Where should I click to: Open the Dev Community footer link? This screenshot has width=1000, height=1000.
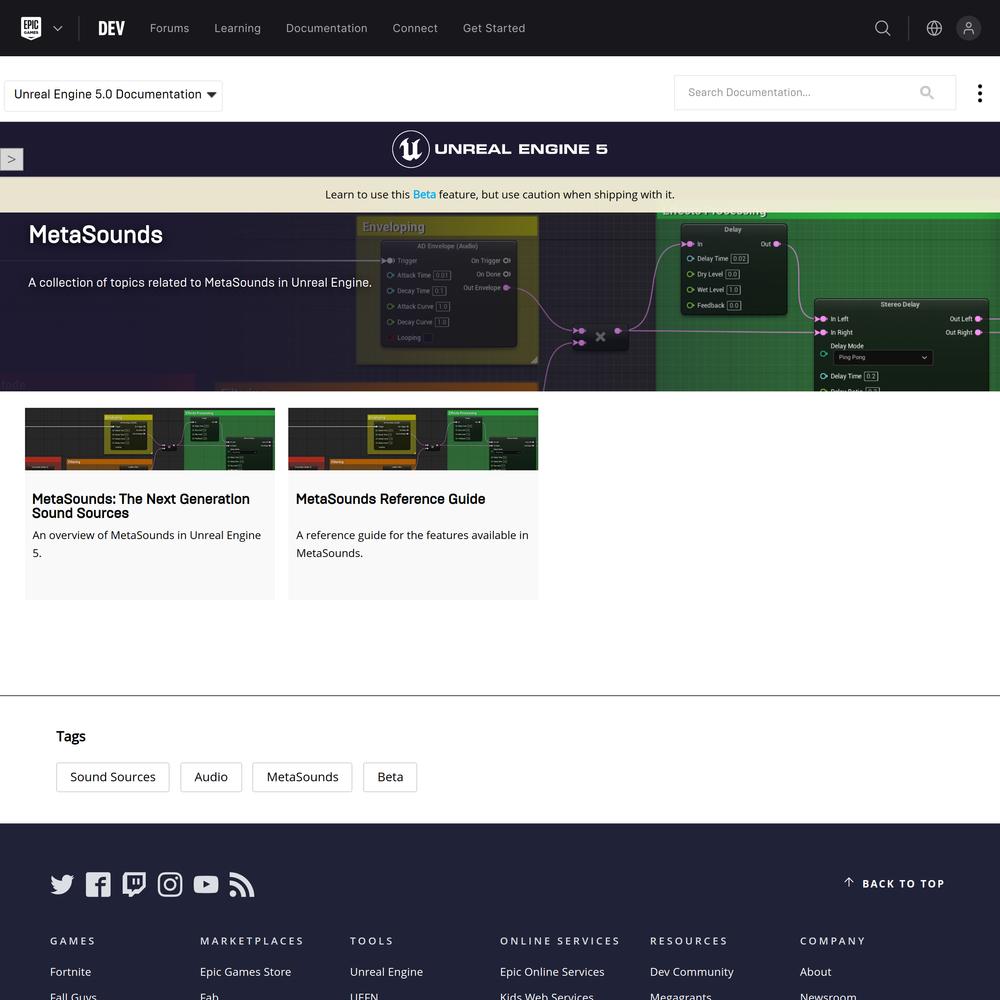692,971
